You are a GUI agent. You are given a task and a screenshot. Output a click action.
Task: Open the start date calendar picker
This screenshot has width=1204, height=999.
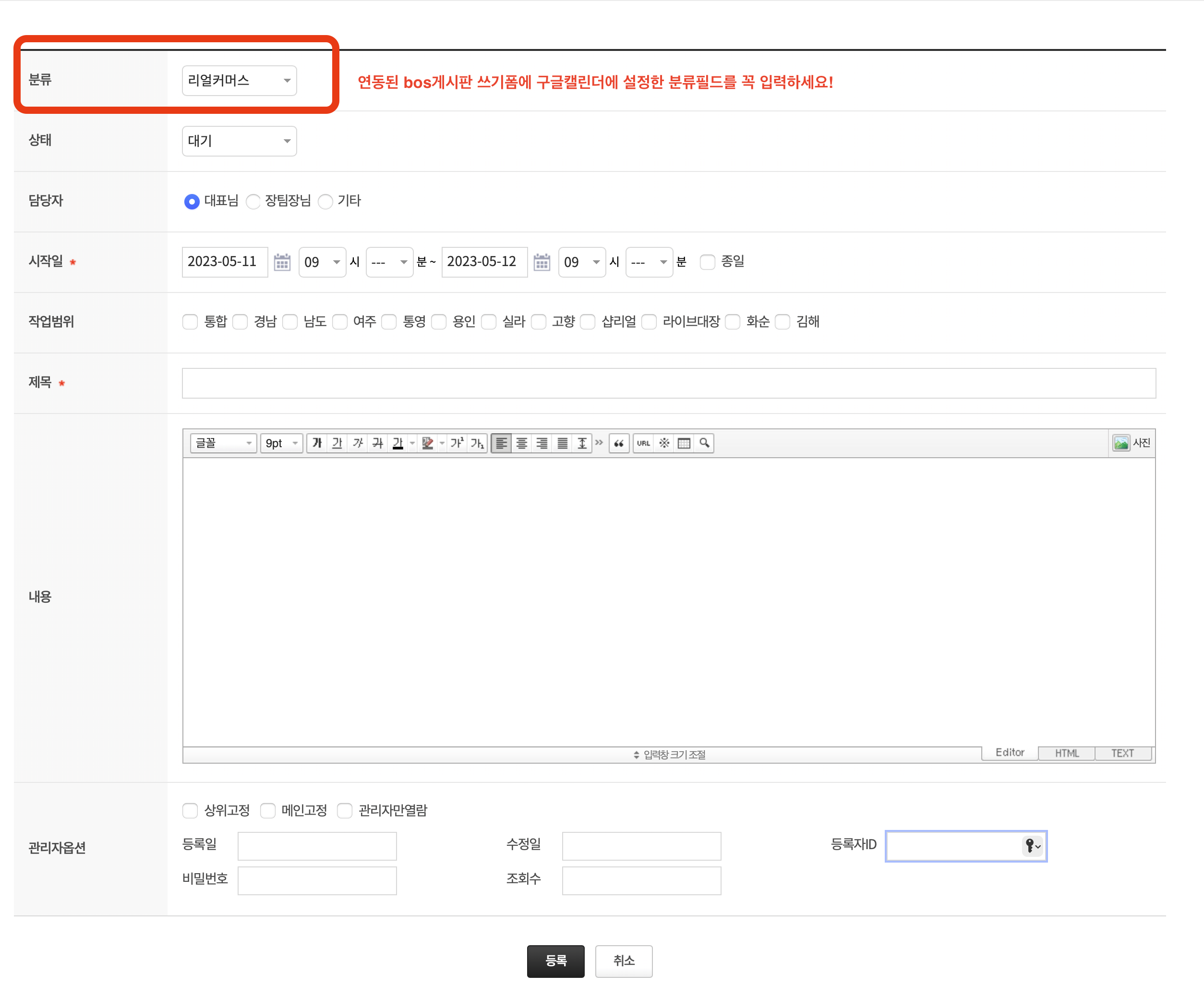[x=282, y=262]
